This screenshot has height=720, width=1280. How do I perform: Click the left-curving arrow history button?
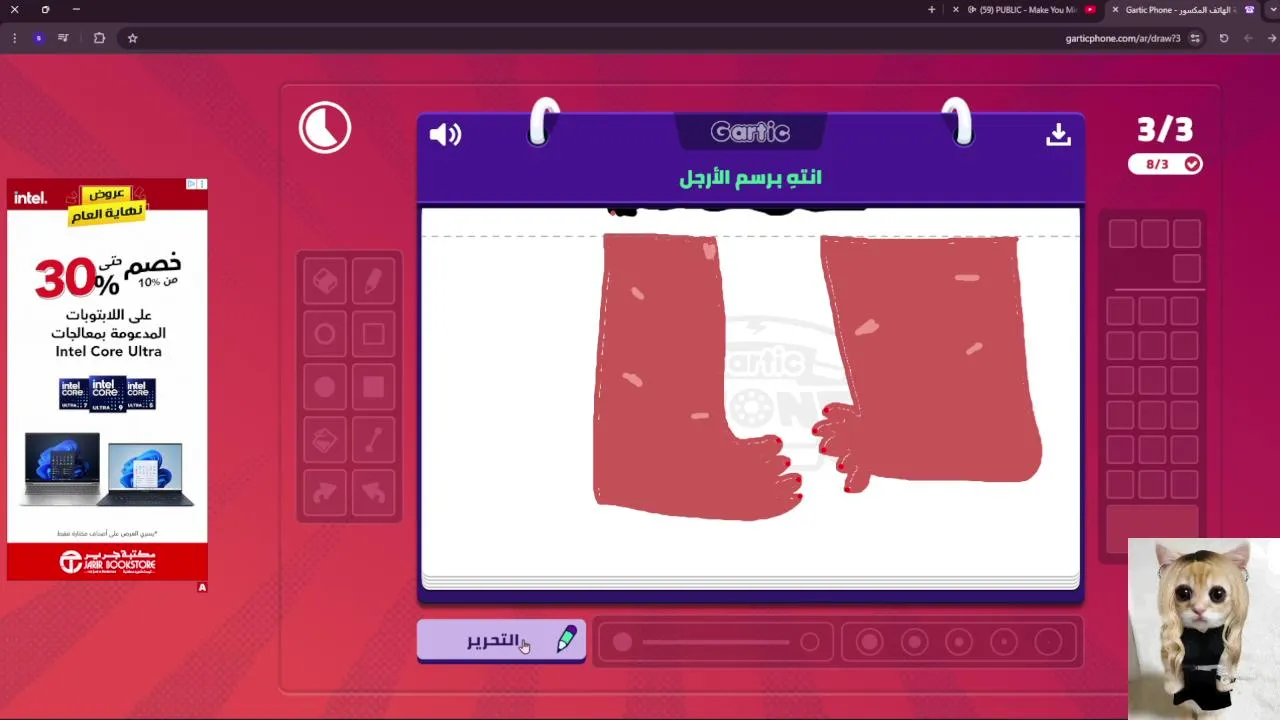pos(373,493)
